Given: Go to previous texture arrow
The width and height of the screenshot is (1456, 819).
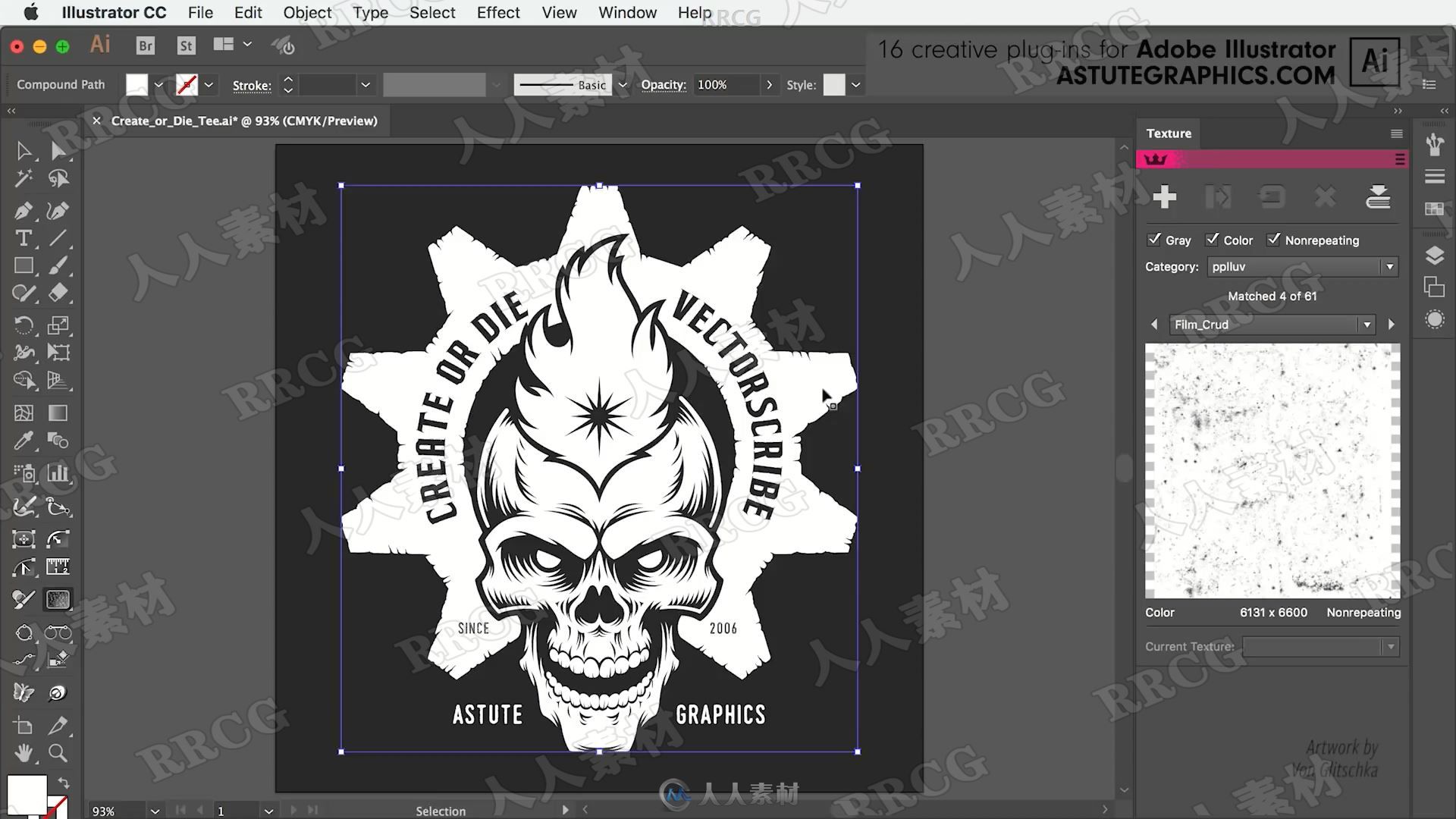Looking at the screenshot, I should pos(1154,325).
